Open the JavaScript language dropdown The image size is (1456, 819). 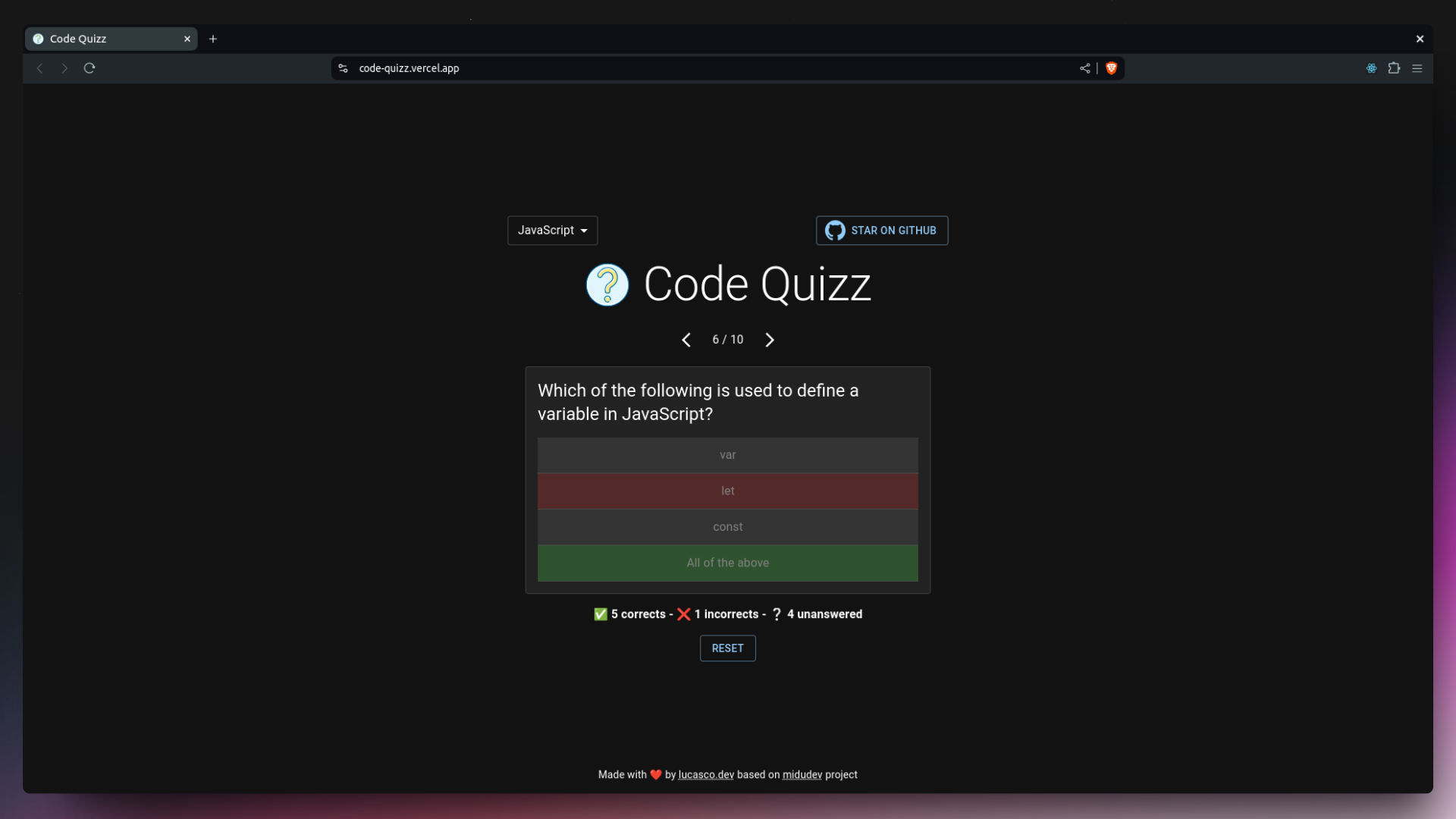pyautogui.click(x=553, y=231)
